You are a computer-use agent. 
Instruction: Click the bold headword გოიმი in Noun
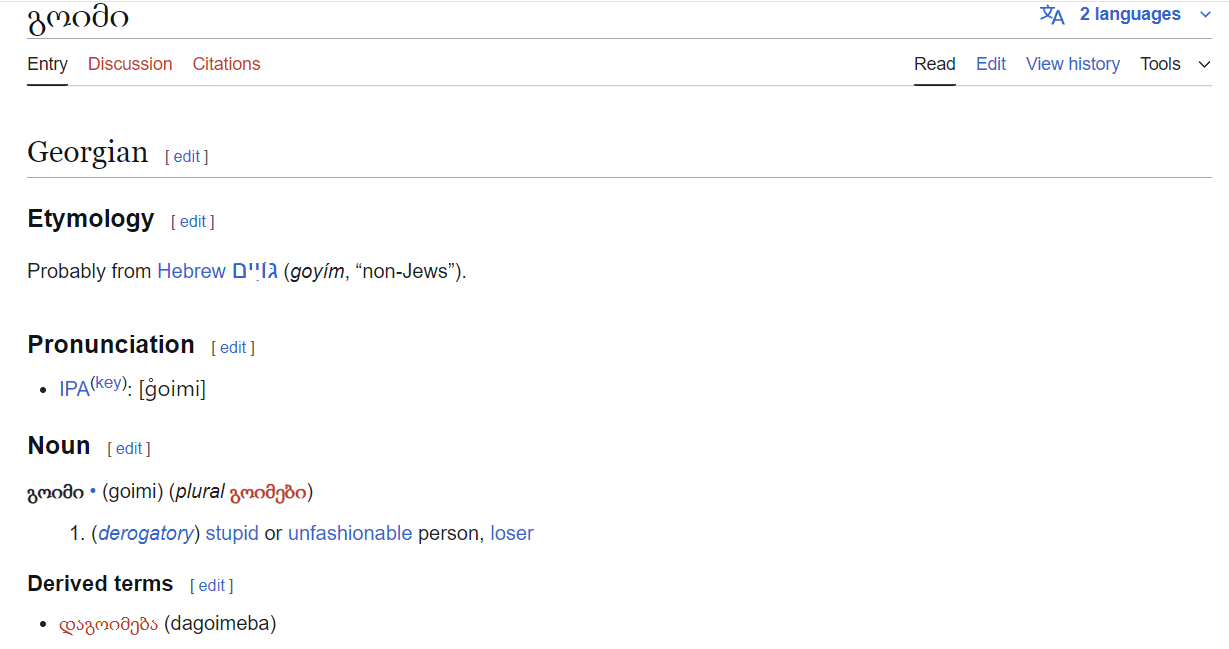(56, 492)
